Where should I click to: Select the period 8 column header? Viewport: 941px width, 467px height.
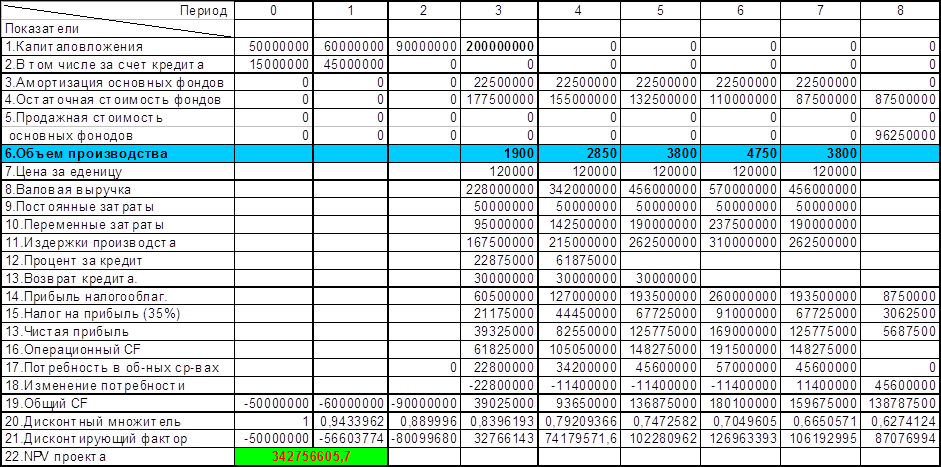902,10
